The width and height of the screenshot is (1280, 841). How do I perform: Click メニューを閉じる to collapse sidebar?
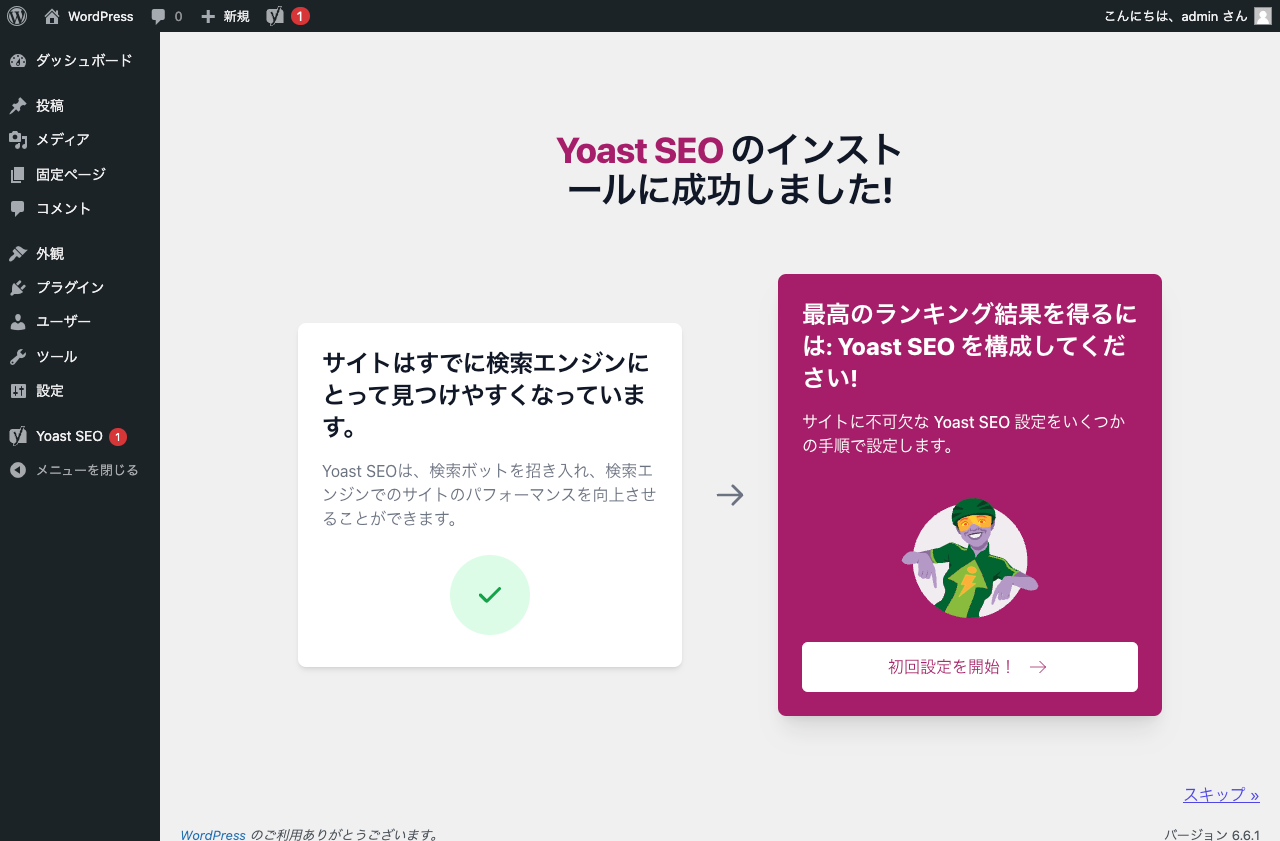click(x=87, y=470)
